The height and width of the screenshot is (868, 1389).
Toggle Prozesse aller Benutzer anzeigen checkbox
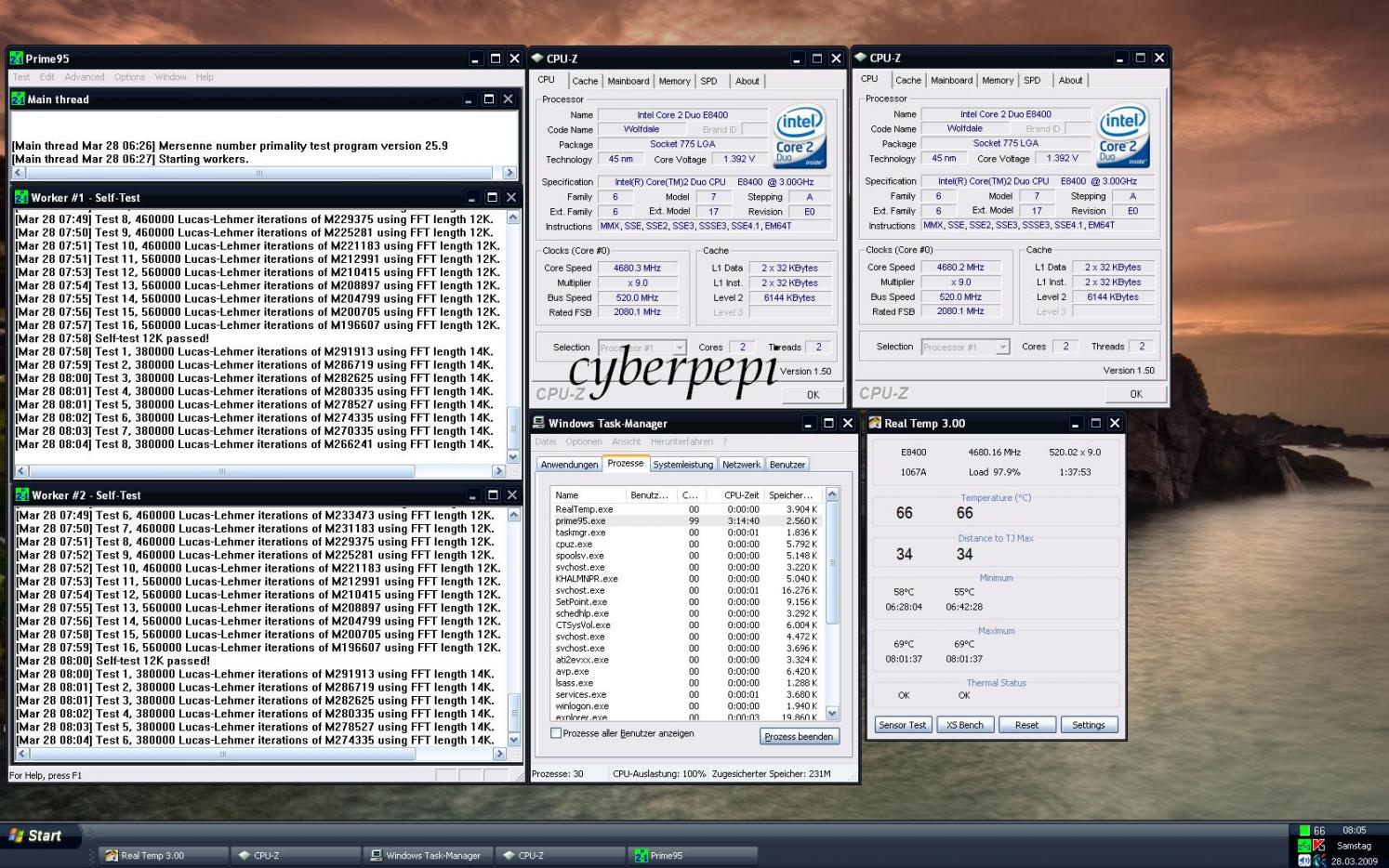[x=556, y=733]
